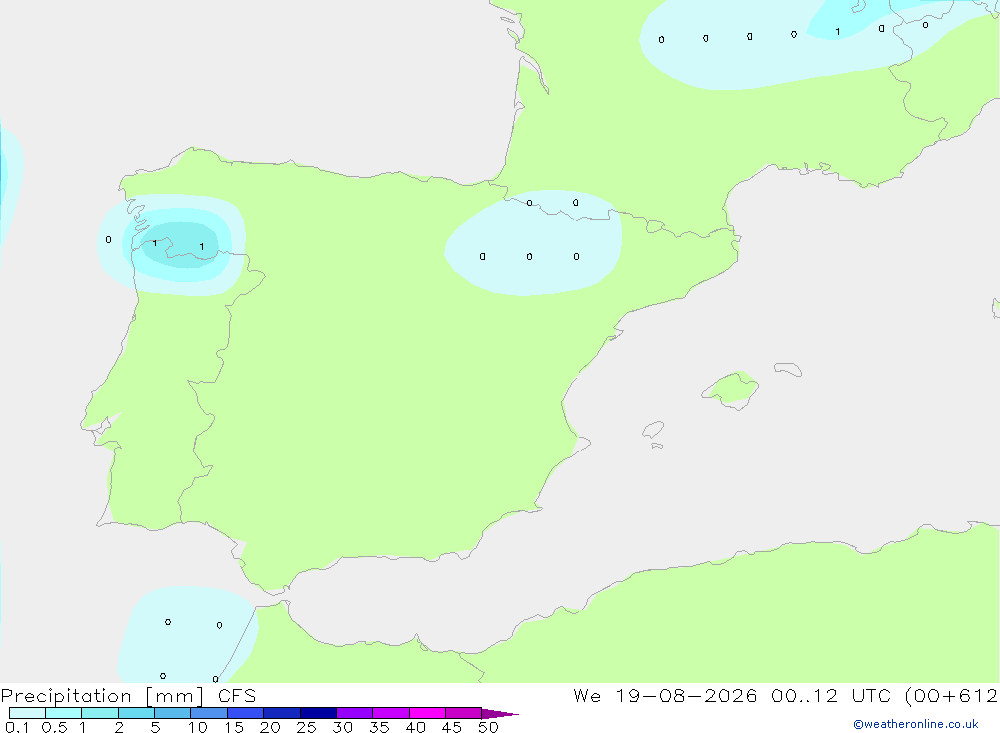Image resolution: width=1000 pixels, height=733 pixels.
Task: Open the weatheronline.co.uk copyright link
Action: [x=915, y=724]
